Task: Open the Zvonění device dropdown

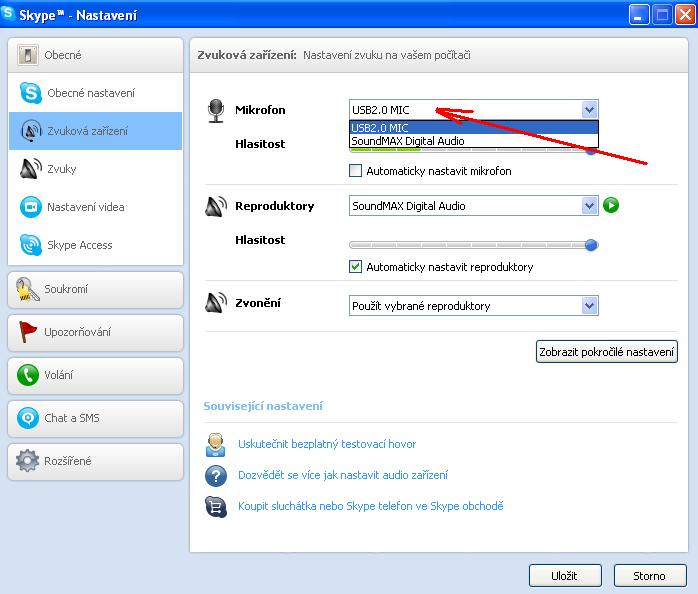Action: (x=589, y=306)
